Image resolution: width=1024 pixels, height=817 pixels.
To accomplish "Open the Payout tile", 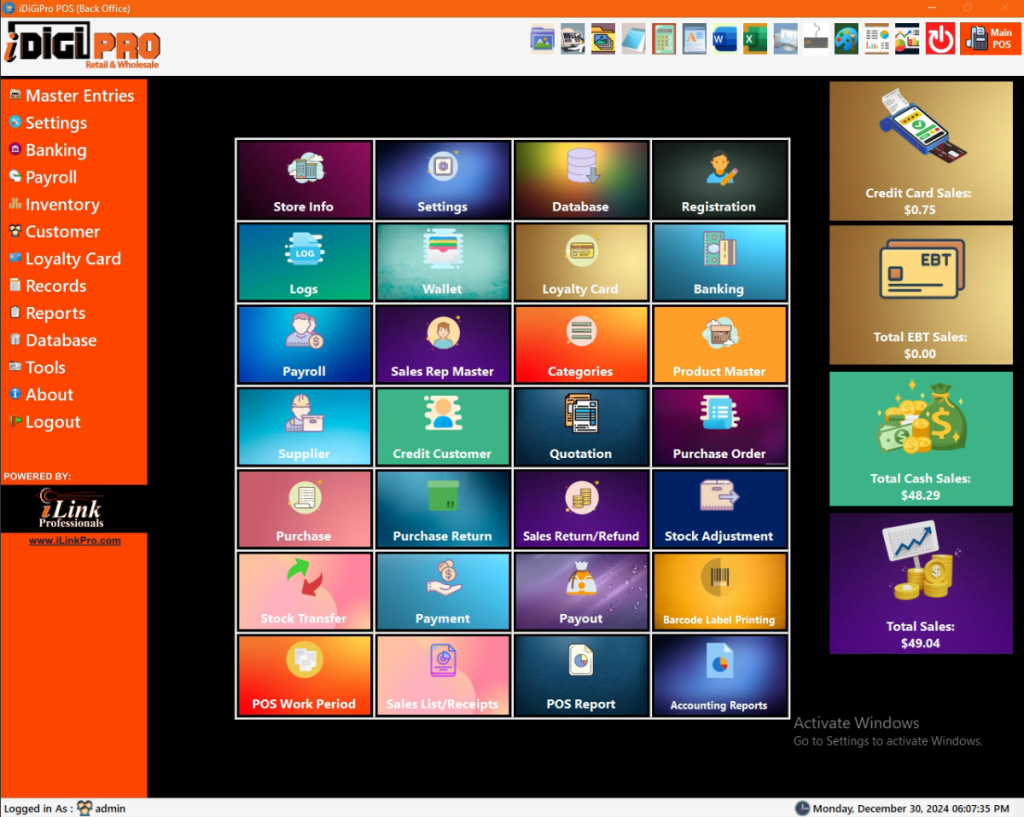I will pos(581,591).
